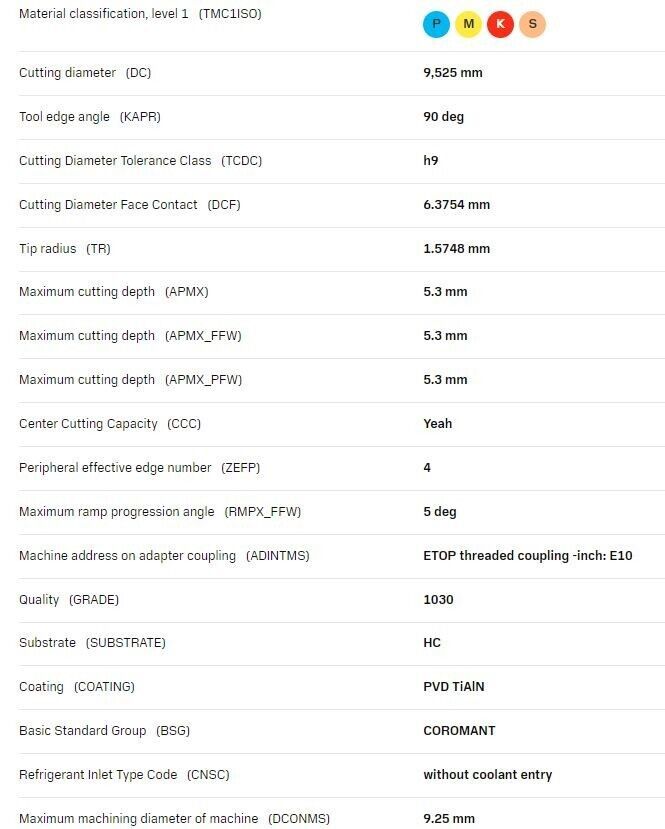Select the without coolant entry value

point(487,775)
